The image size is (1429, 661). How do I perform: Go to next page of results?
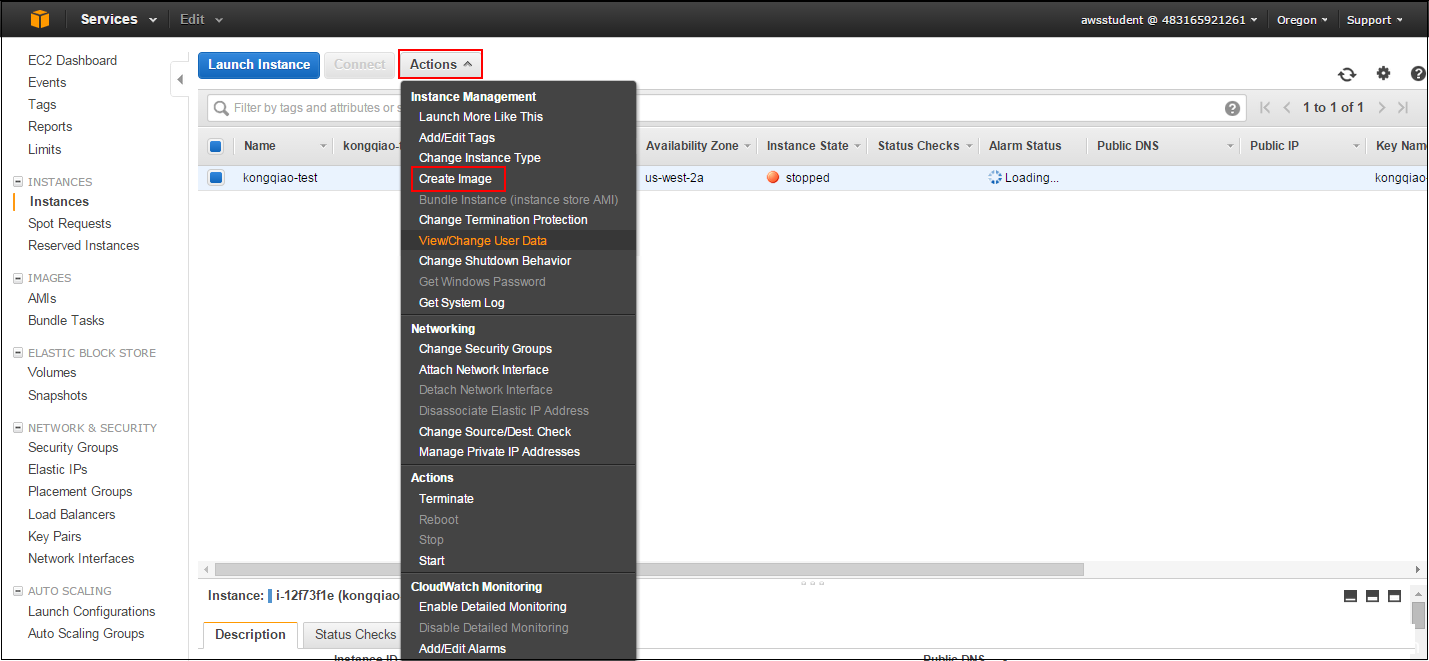(x=1382, y=108)
